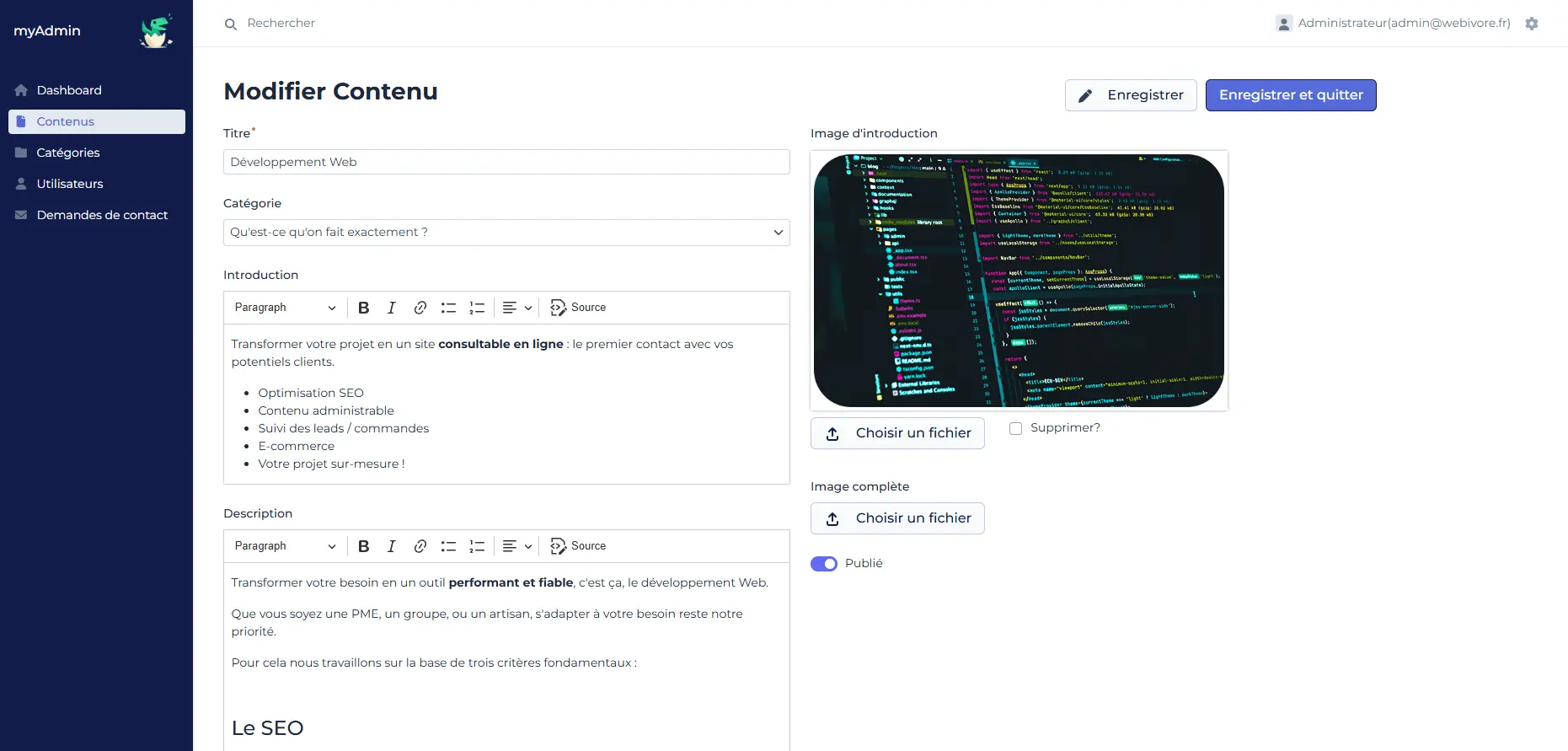The width and height of the screenshot is (1568, 751).
Task: Click the introduction image thumbnail
Action: point(1019,281)
